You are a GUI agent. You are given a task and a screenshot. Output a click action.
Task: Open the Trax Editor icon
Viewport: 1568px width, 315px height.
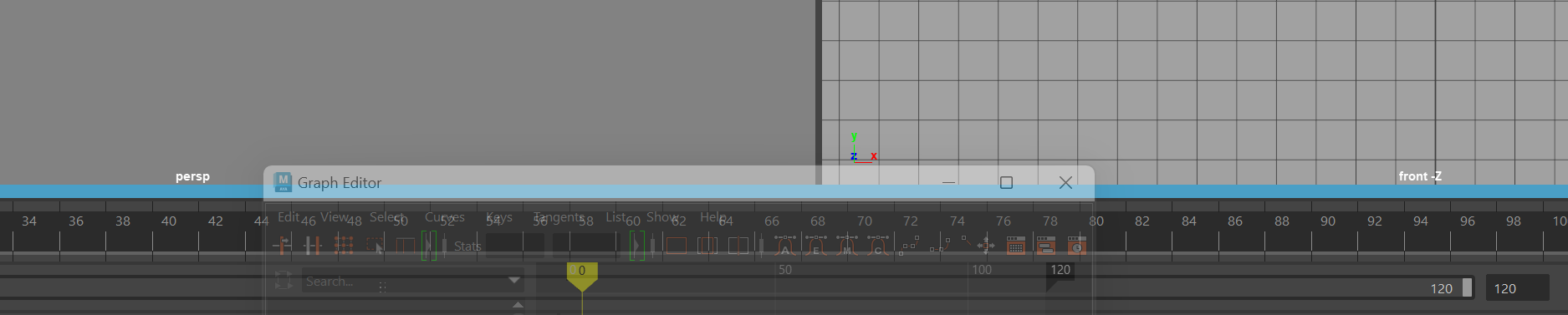[1046, 245]
